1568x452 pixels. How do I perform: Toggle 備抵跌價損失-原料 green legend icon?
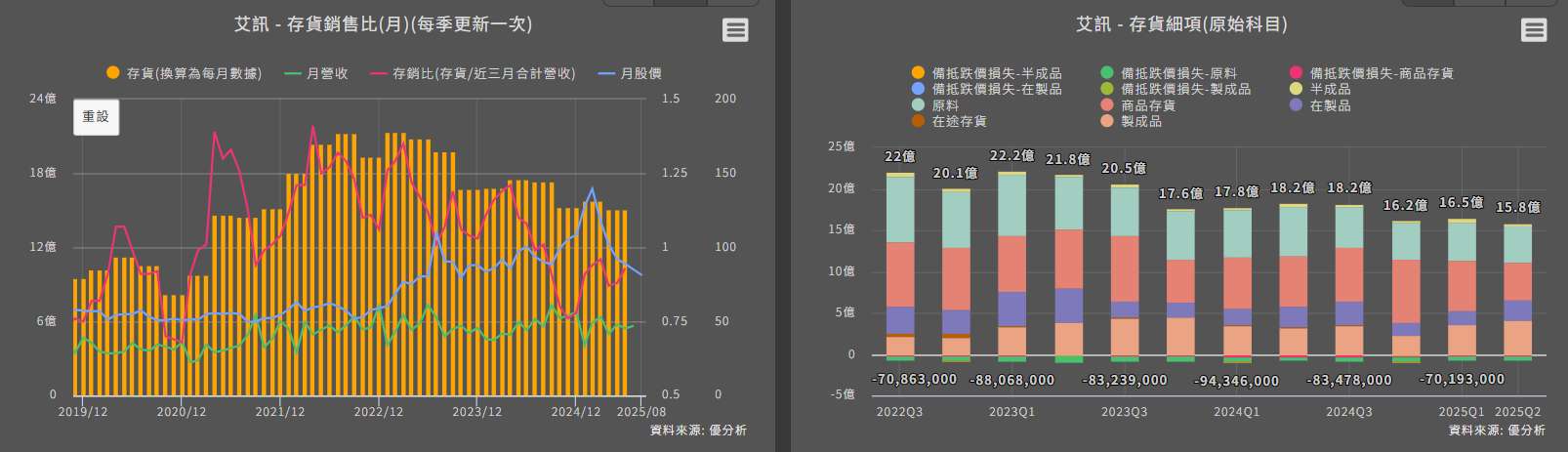click(1107, 73)
